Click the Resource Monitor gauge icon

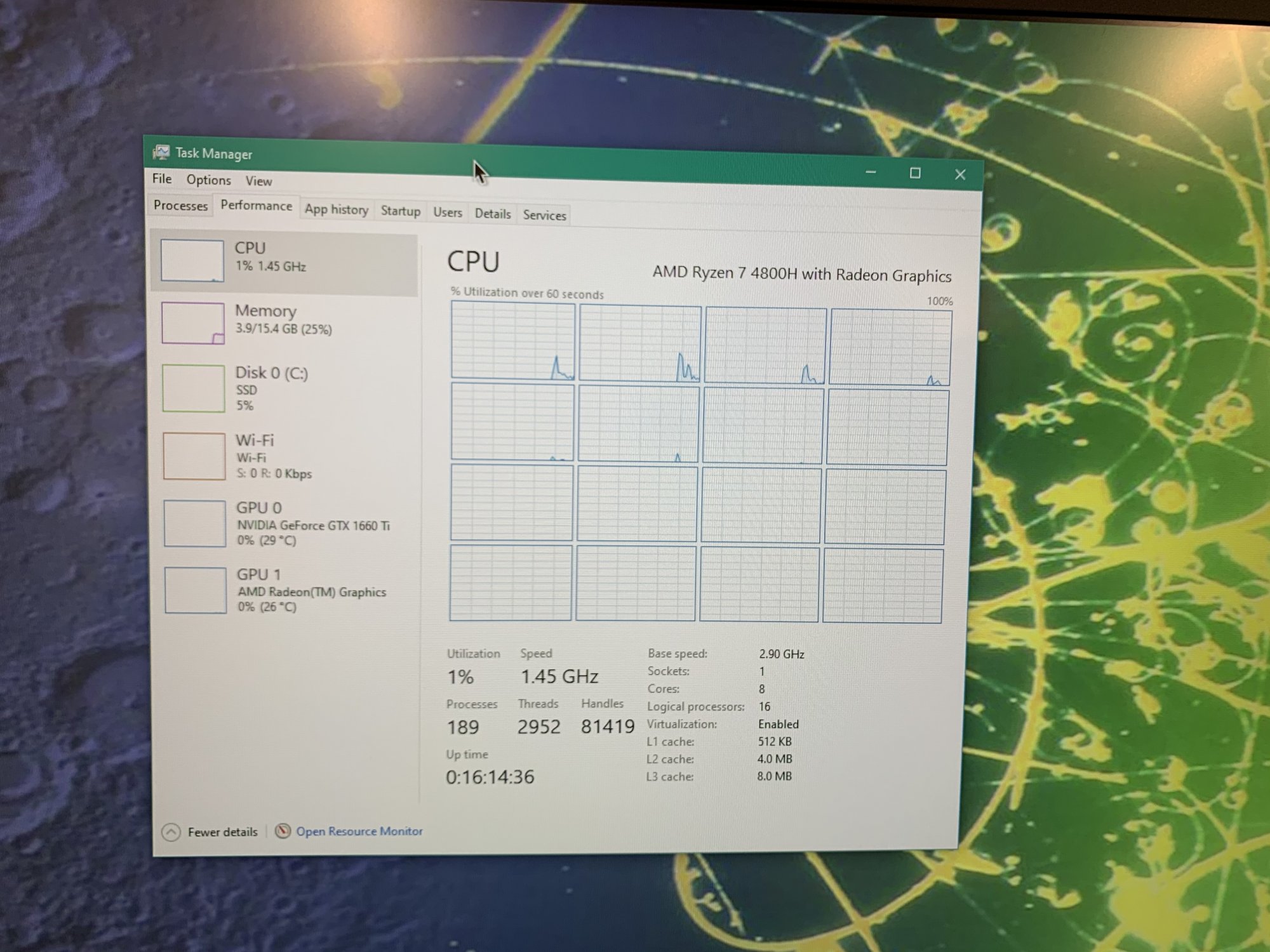point(283,831)
